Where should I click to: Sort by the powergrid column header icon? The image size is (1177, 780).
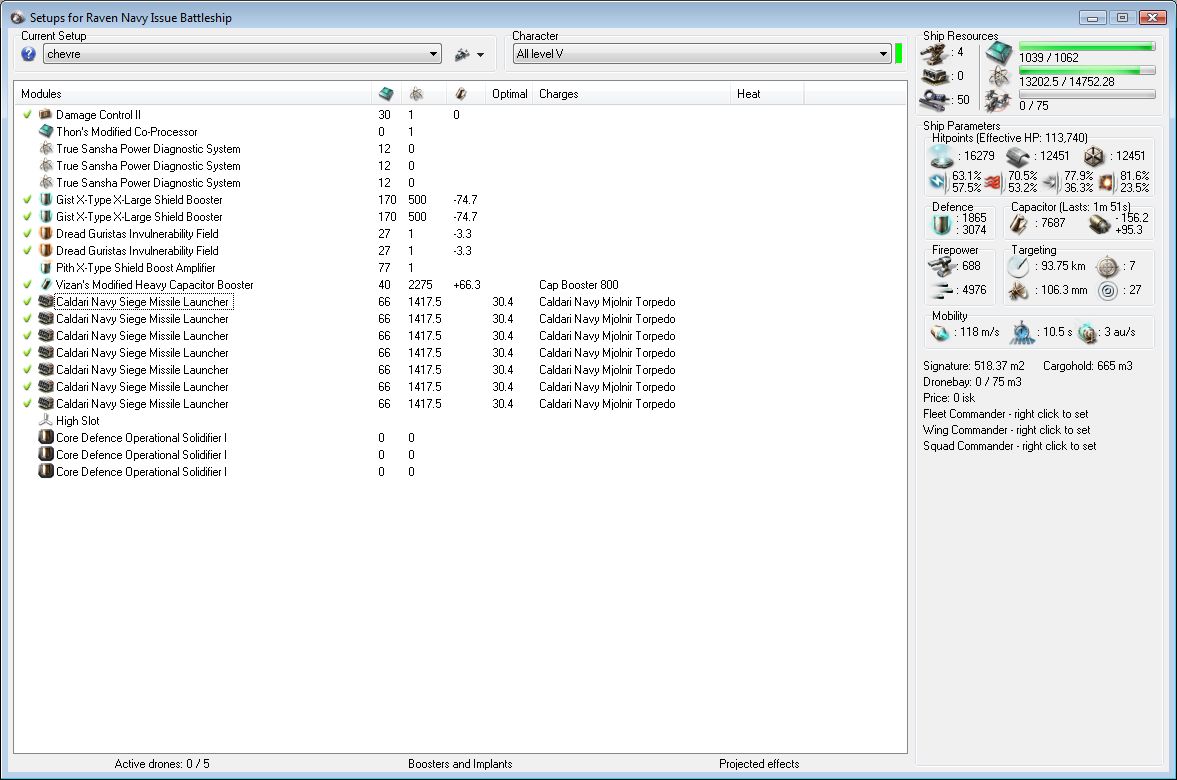[x=416, y=94]
